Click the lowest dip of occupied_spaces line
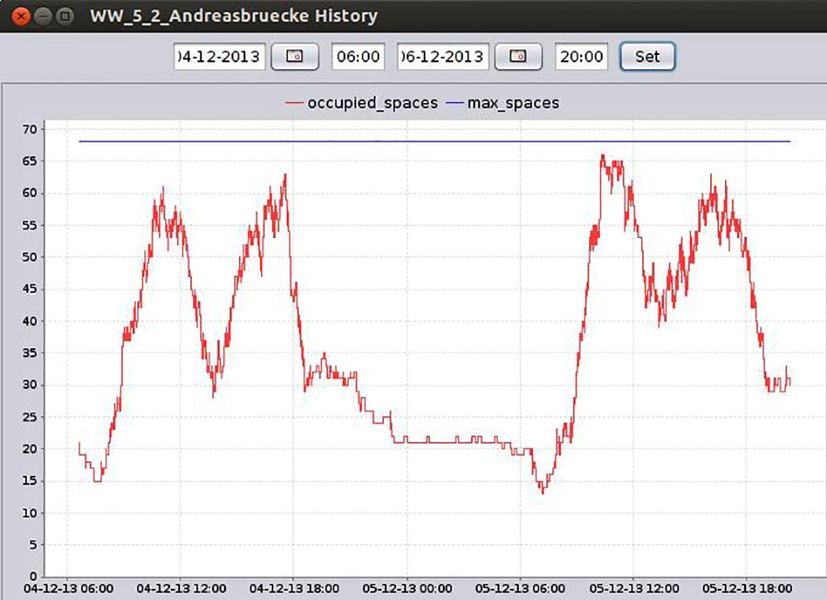827x600 pixels. 543,492
